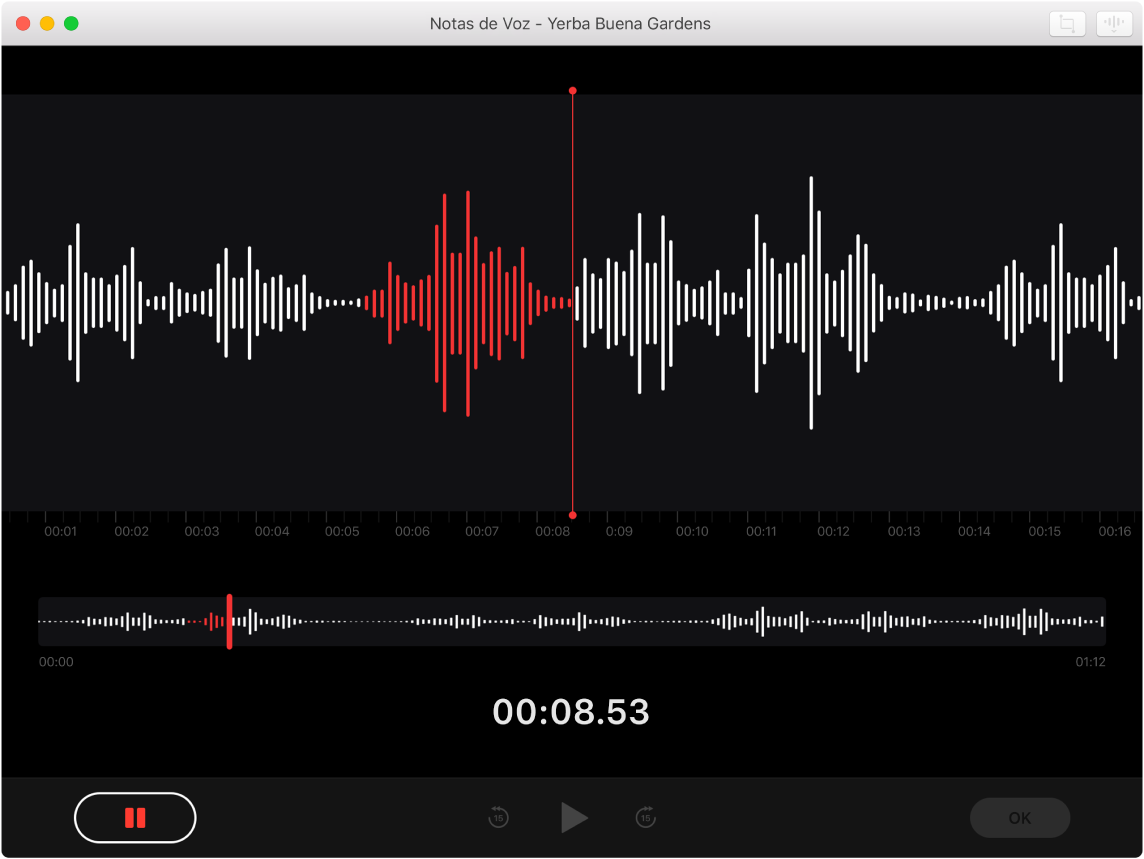1144x859 pixels.
Task: Click the green full screen button
Action: click(x=71, y=23)
